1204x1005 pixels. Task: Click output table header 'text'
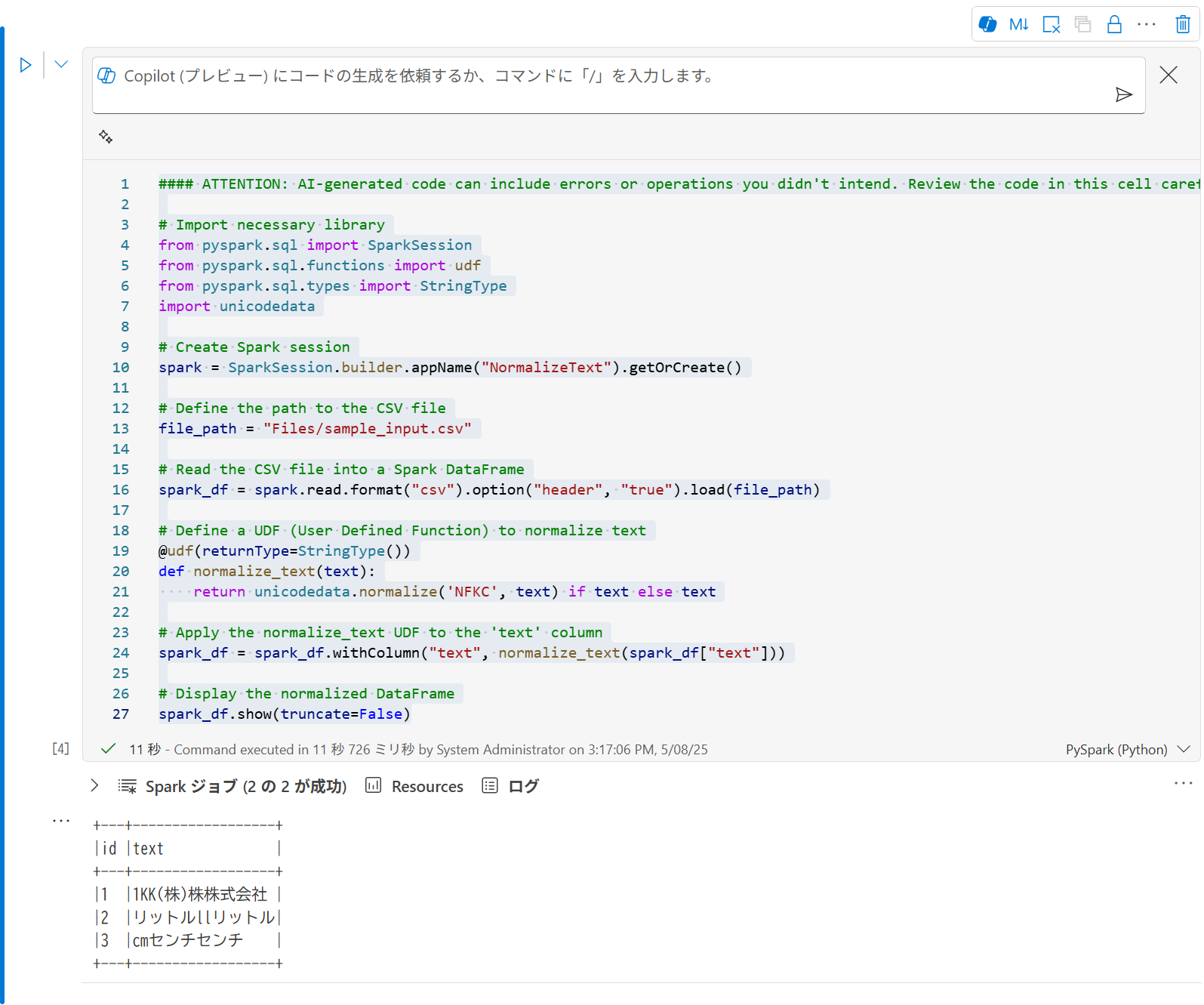pos(149,849)
